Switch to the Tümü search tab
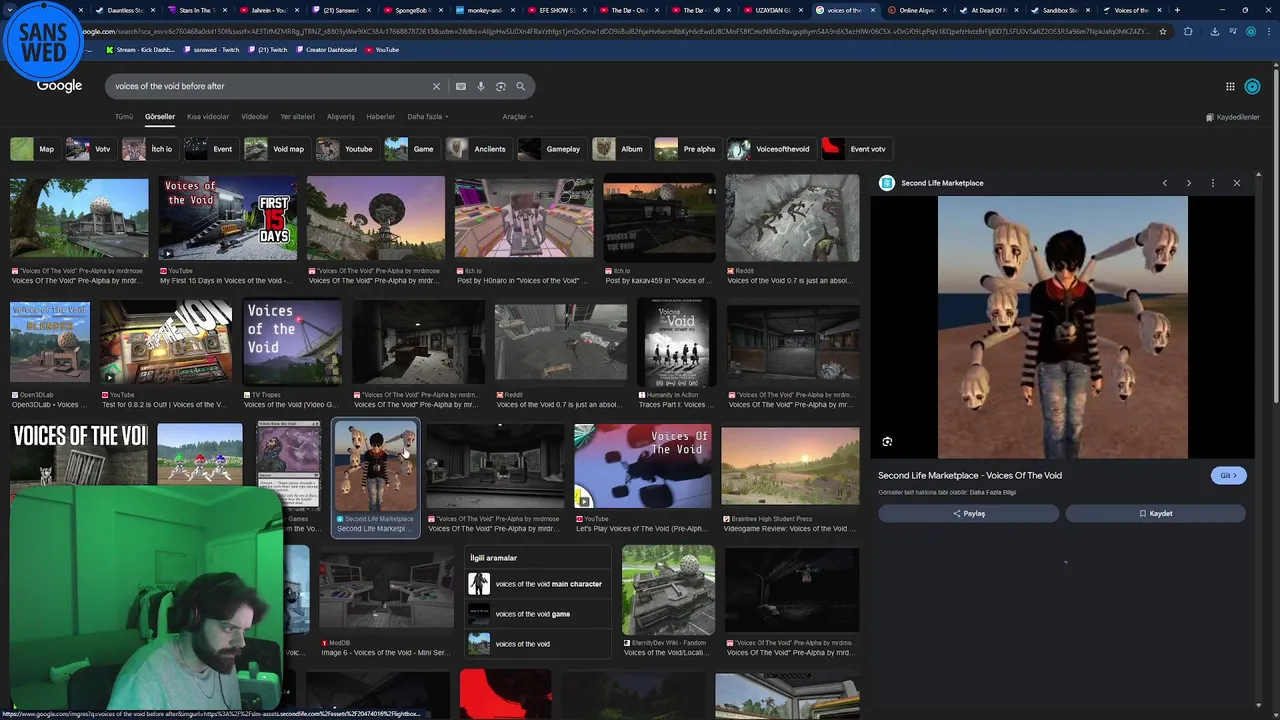Viewport: 1280px width, 720px height. 124,117
